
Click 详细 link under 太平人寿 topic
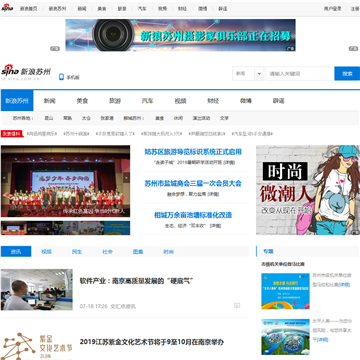[x=322, y=340]
